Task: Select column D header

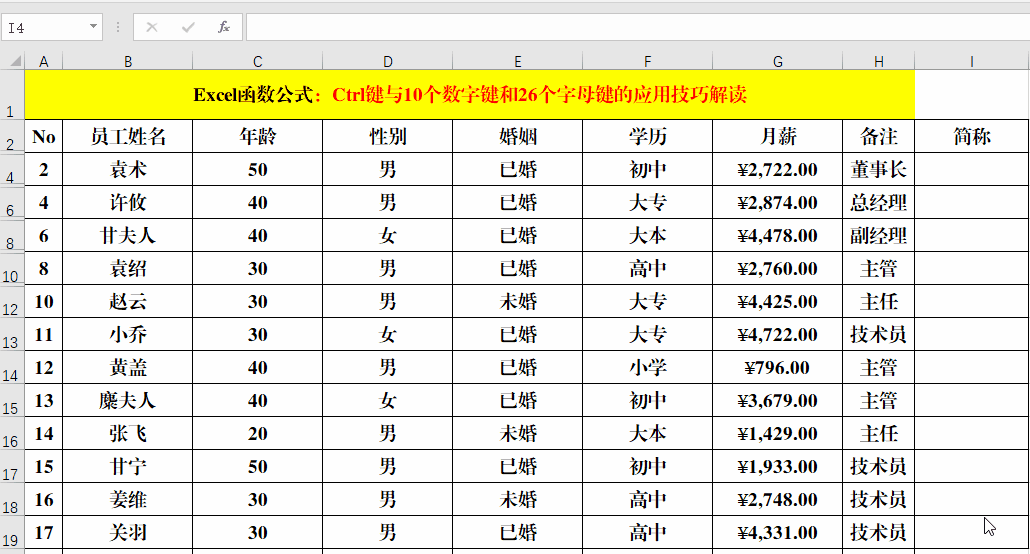Action: click(x=388, y=62)
